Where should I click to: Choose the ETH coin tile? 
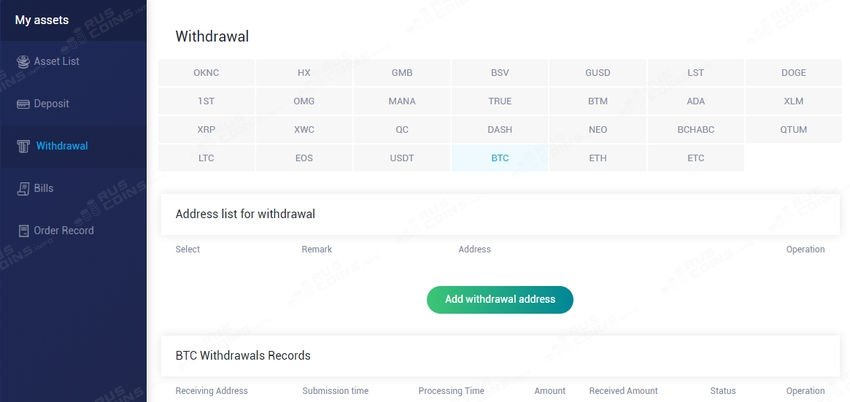click(x=598, y=158)
